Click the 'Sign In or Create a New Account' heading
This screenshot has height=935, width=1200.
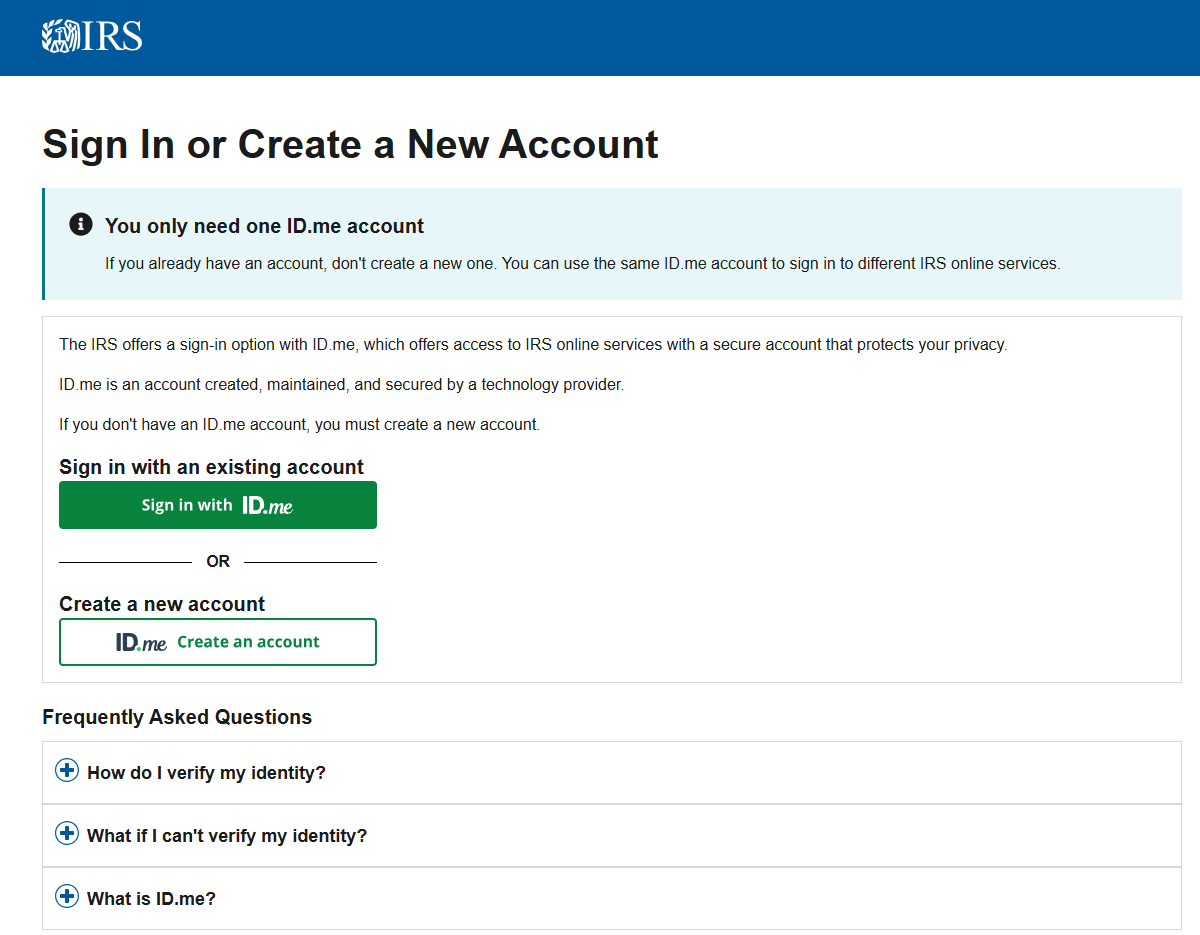click(350, 144)
